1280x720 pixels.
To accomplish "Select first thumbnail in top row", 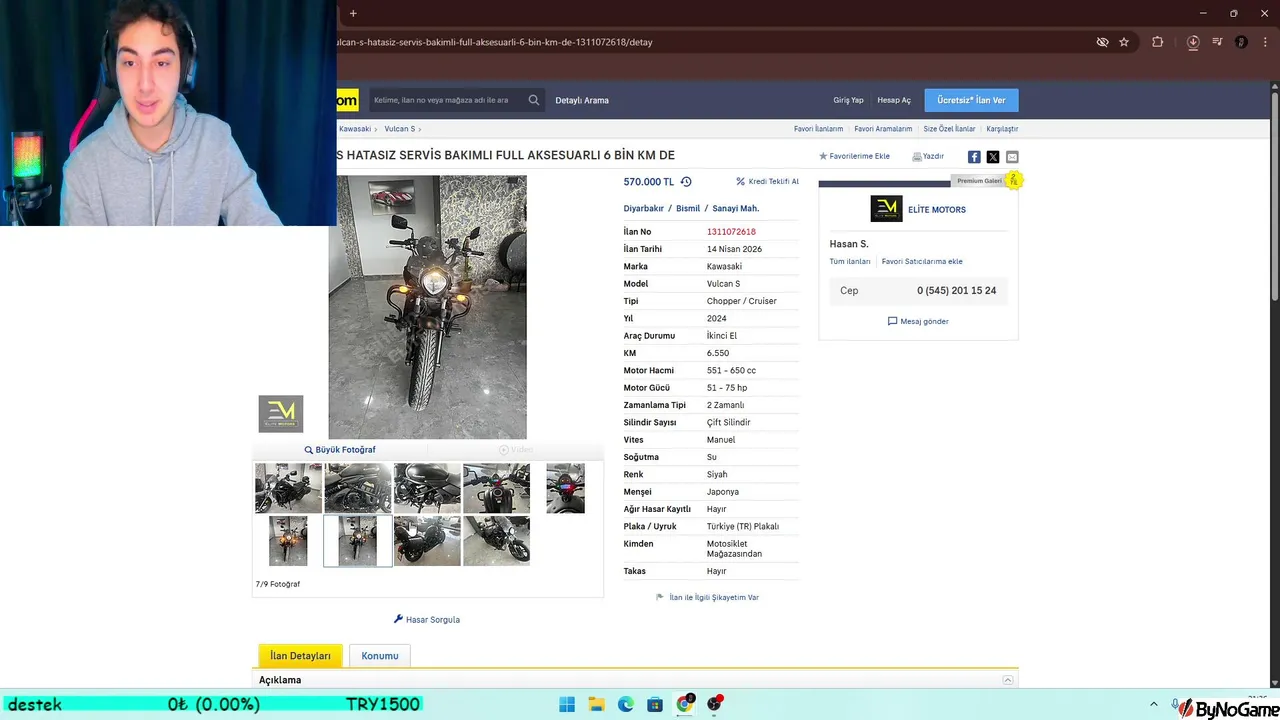I will point(288,488).
